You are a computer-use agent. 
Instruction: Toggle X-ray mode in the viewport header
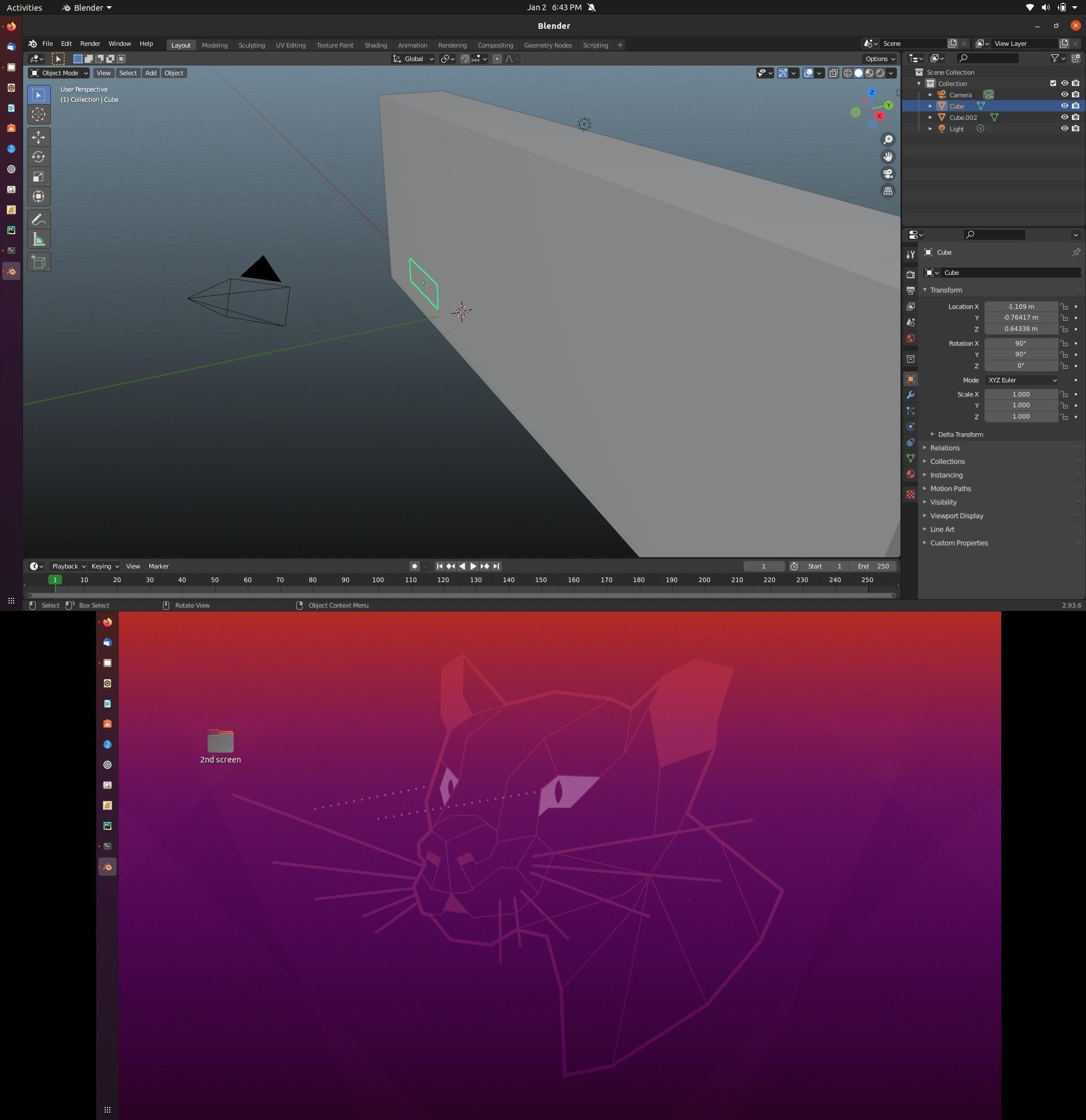(x=834, y=72)
